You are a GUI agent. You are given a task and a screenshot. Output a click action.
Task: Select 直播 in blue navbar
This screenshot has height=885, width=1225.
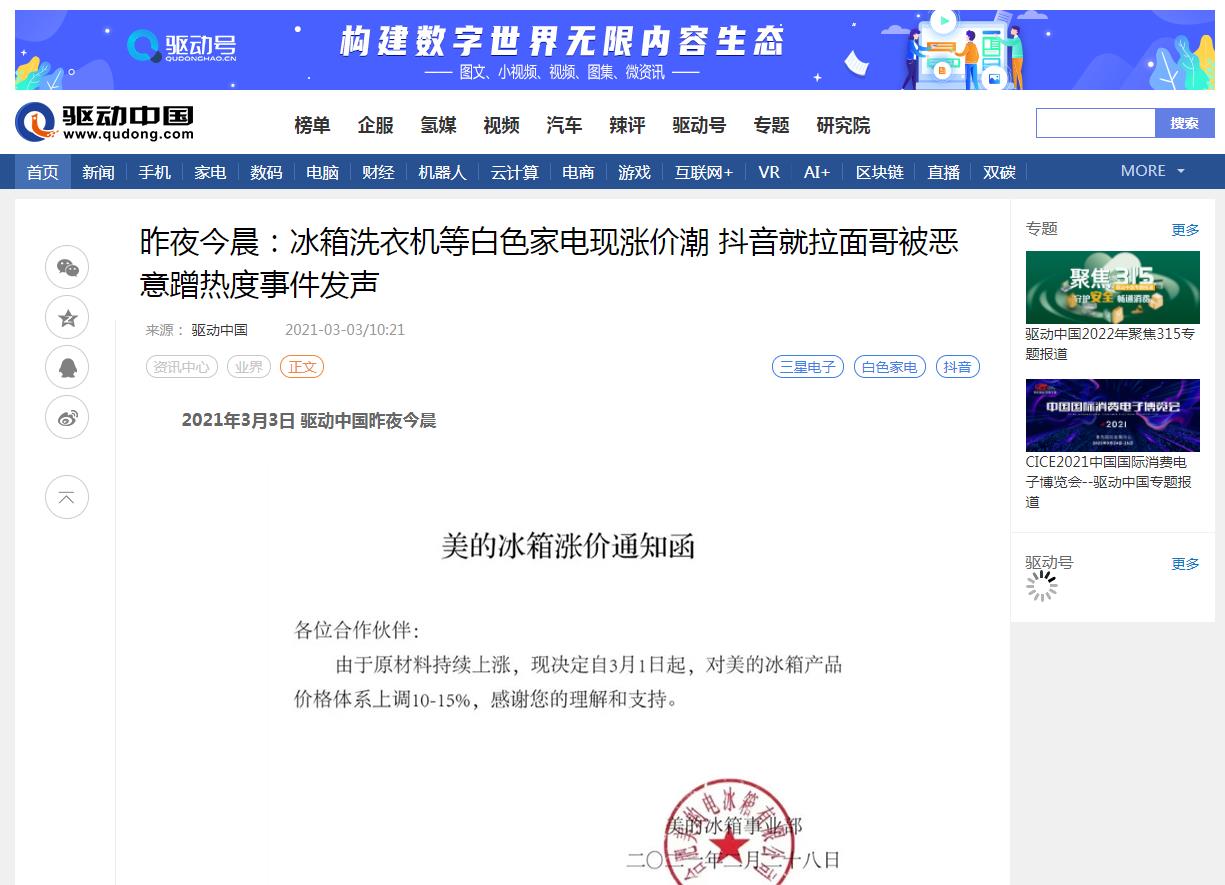(x=943, y=172)
